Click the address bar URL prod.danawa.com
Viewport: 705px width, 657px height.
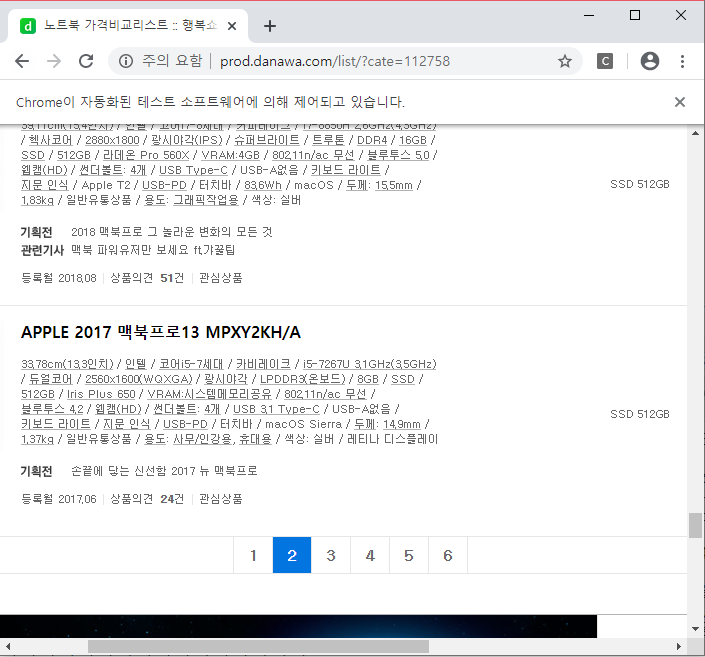tap(335, 61)
